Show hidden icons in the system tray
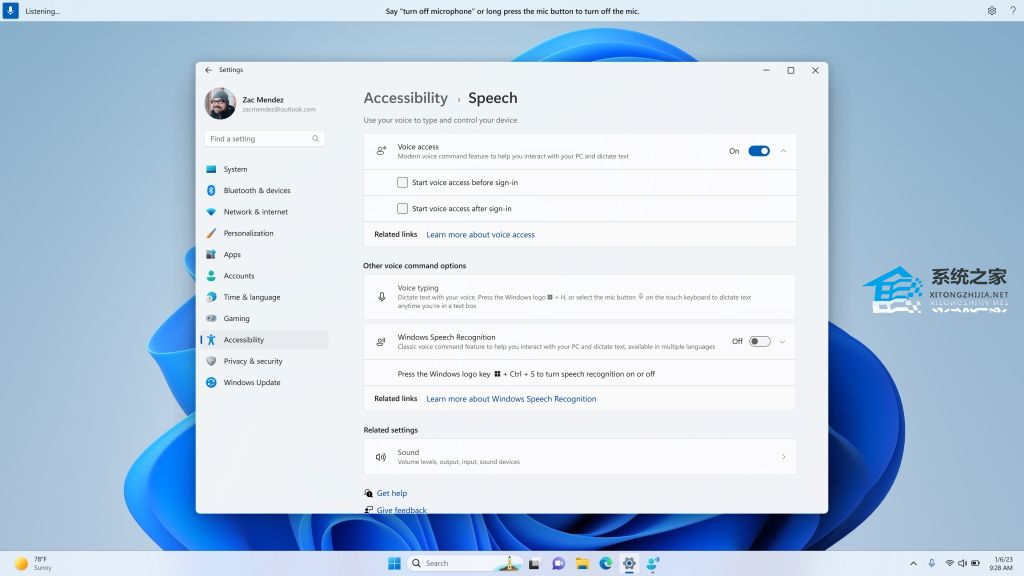This screenshot has width=1024, height=576. [x=913, y=563]
